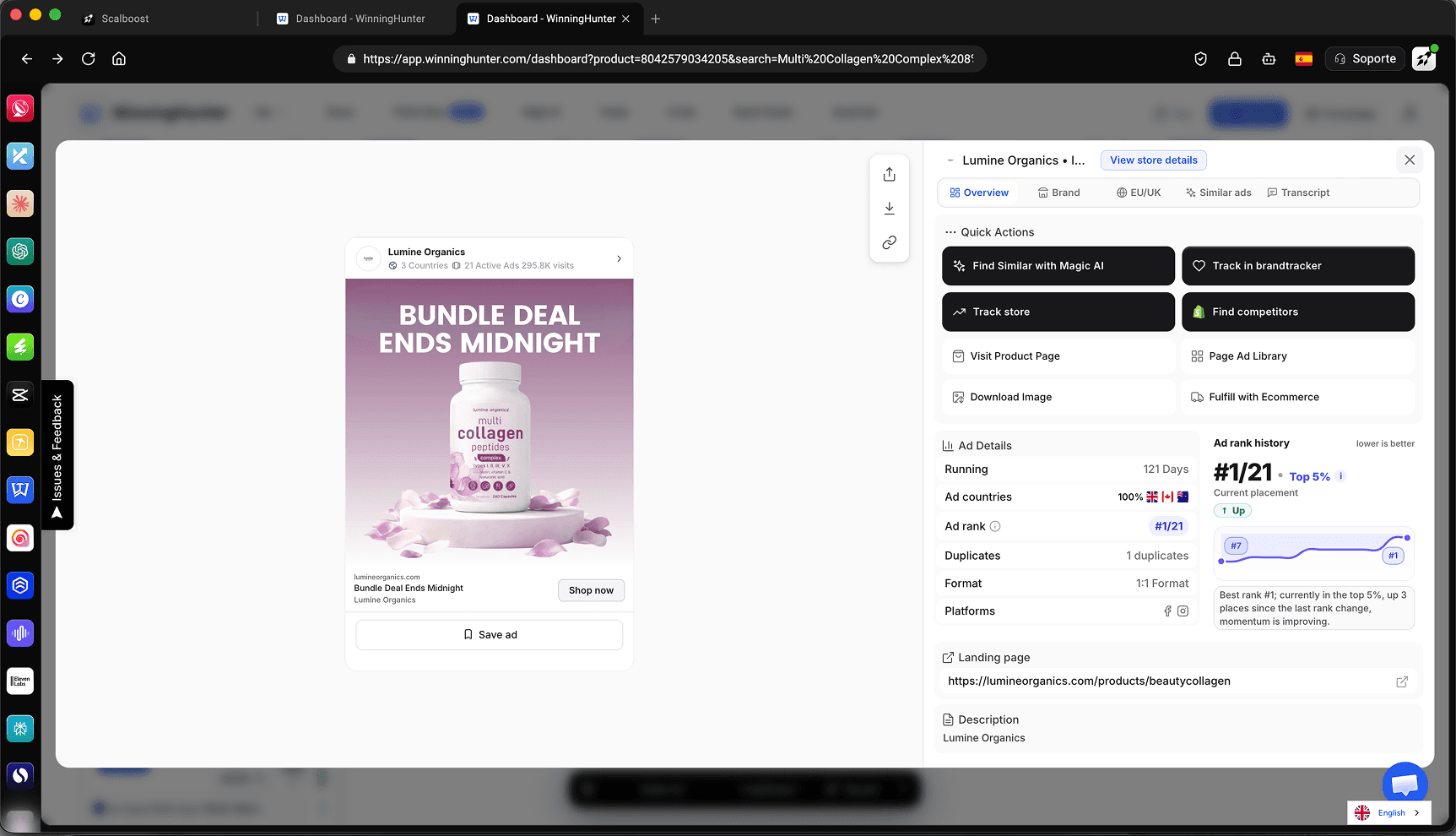This screenshot has height=836, width=1456.
Task: Select the Transcript tab
Action: 1298,193
